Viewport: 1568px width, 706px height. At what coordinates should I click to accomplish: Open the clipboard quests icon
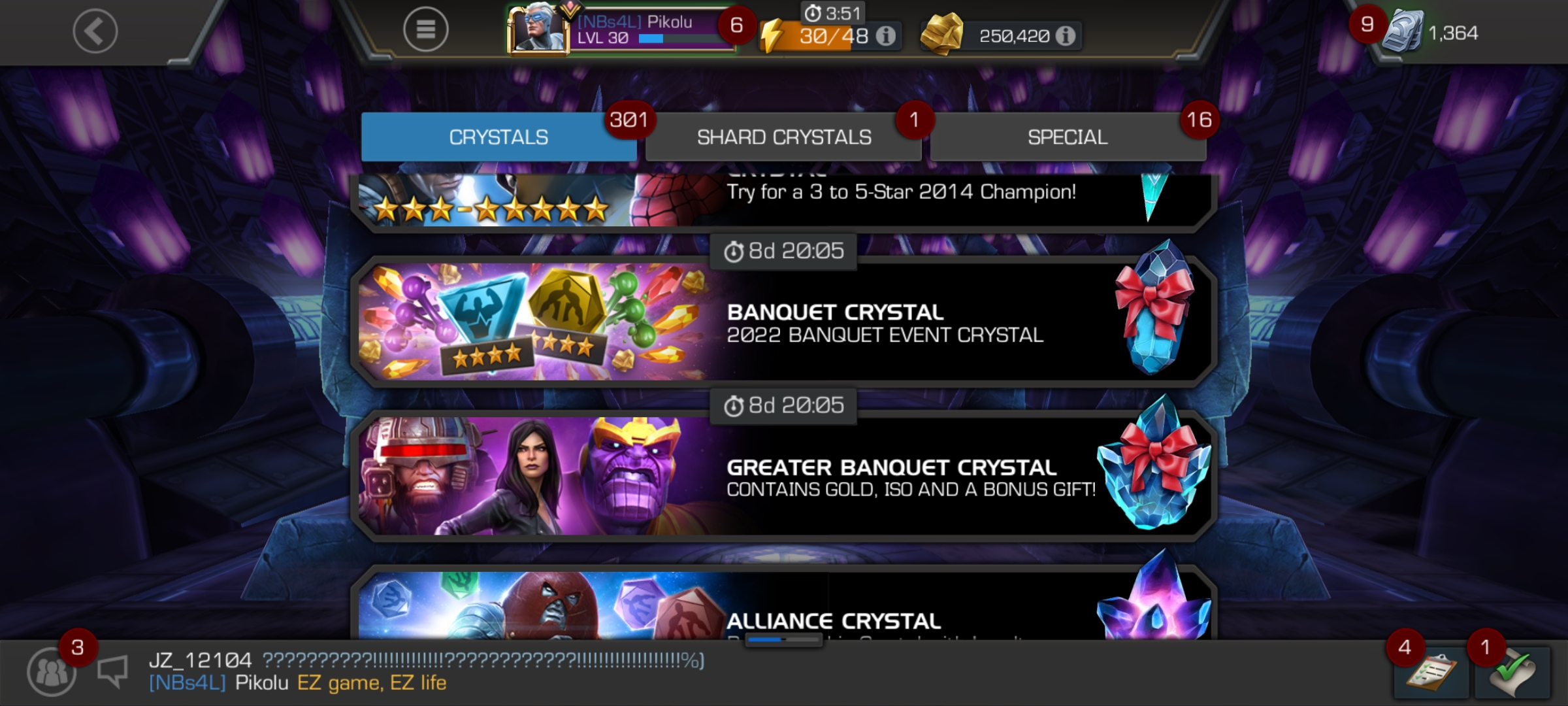click(x=1431, y=673)
